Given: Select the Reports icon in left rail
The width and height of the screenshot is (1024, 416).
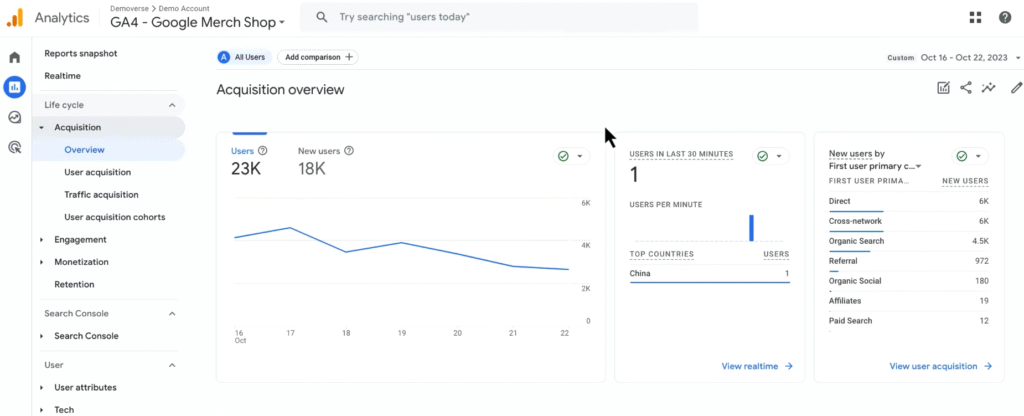Looking at the screenshot, I should [x=14, y=86].
